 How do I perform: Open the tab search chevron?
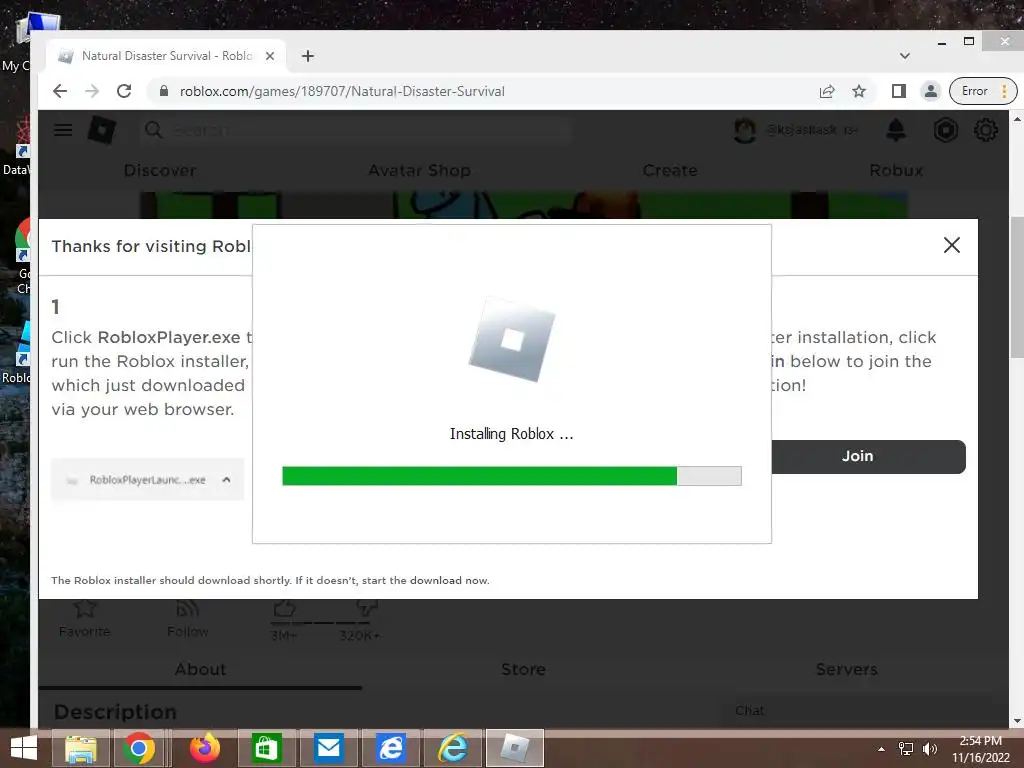[904, 56]
